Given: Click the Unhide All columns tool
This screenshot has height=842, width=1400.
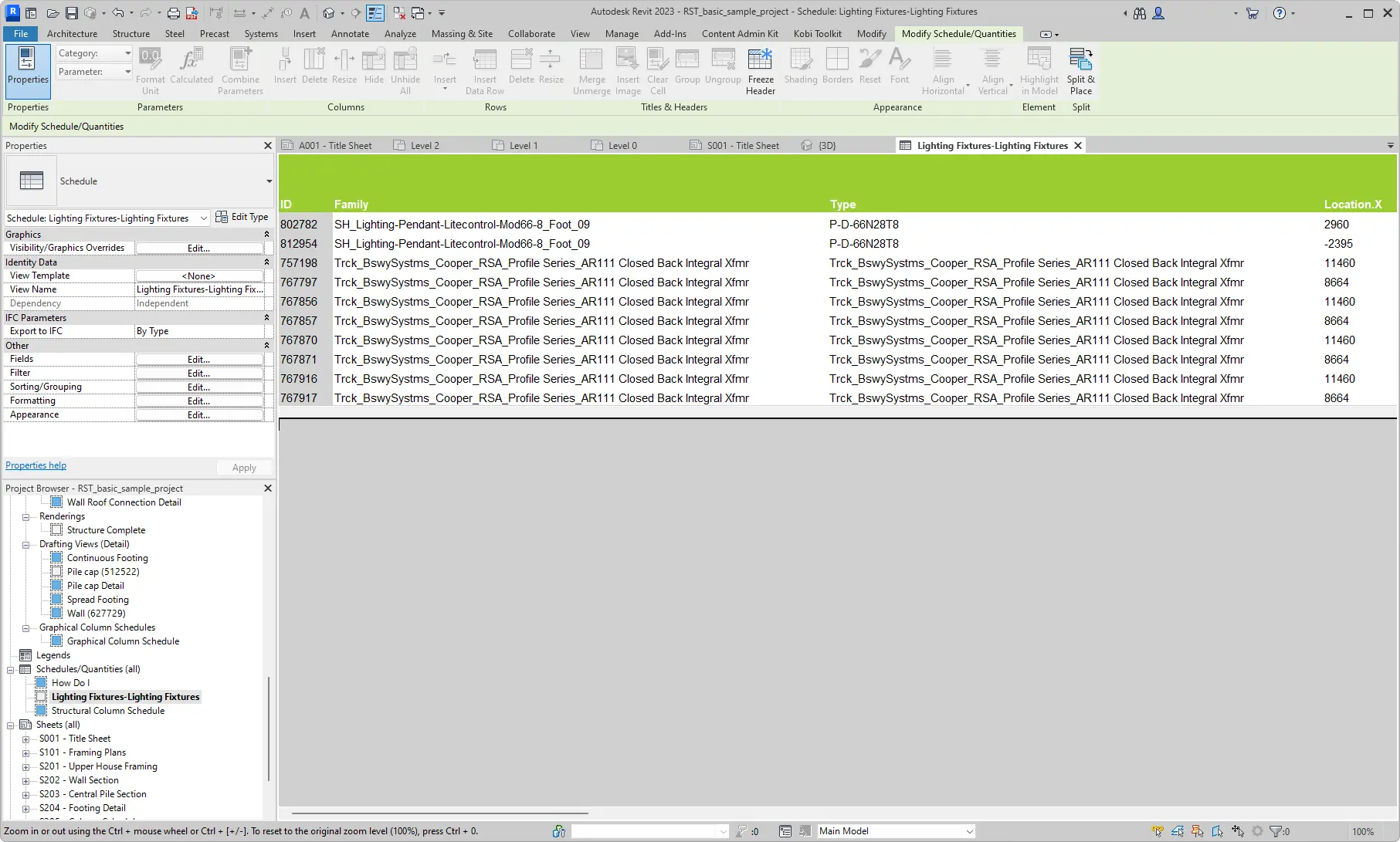Looking at the screenshot, I should click(405, 69).
